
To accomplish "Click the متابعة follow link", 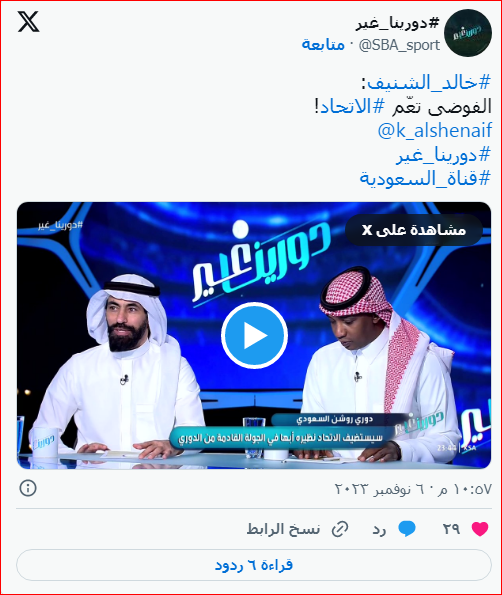I will [x=323, y=45].
